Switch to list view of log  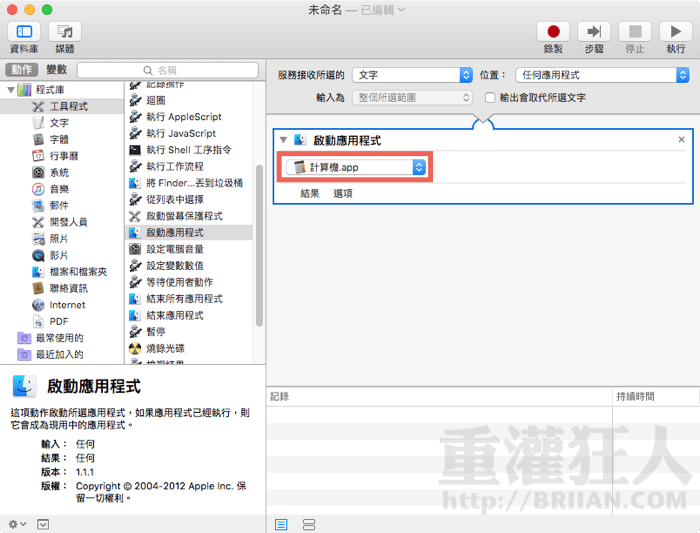281,524
